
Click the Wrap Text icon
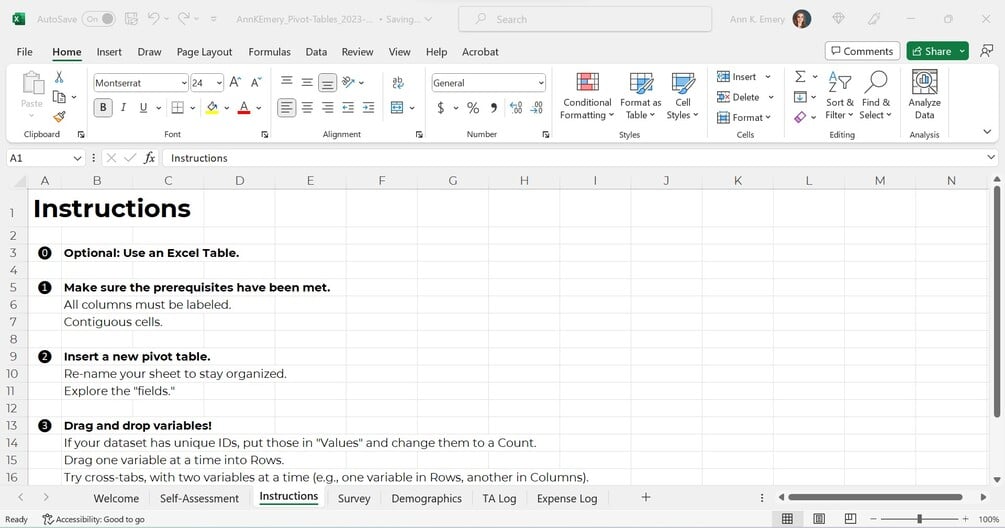[397, 83]
